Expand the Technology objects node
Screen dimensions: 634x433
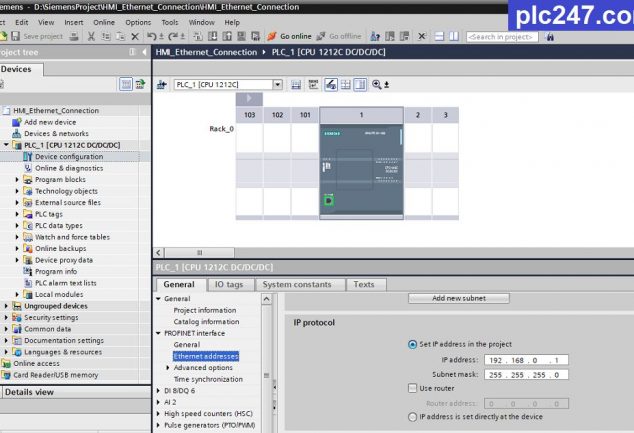[17, 191]
